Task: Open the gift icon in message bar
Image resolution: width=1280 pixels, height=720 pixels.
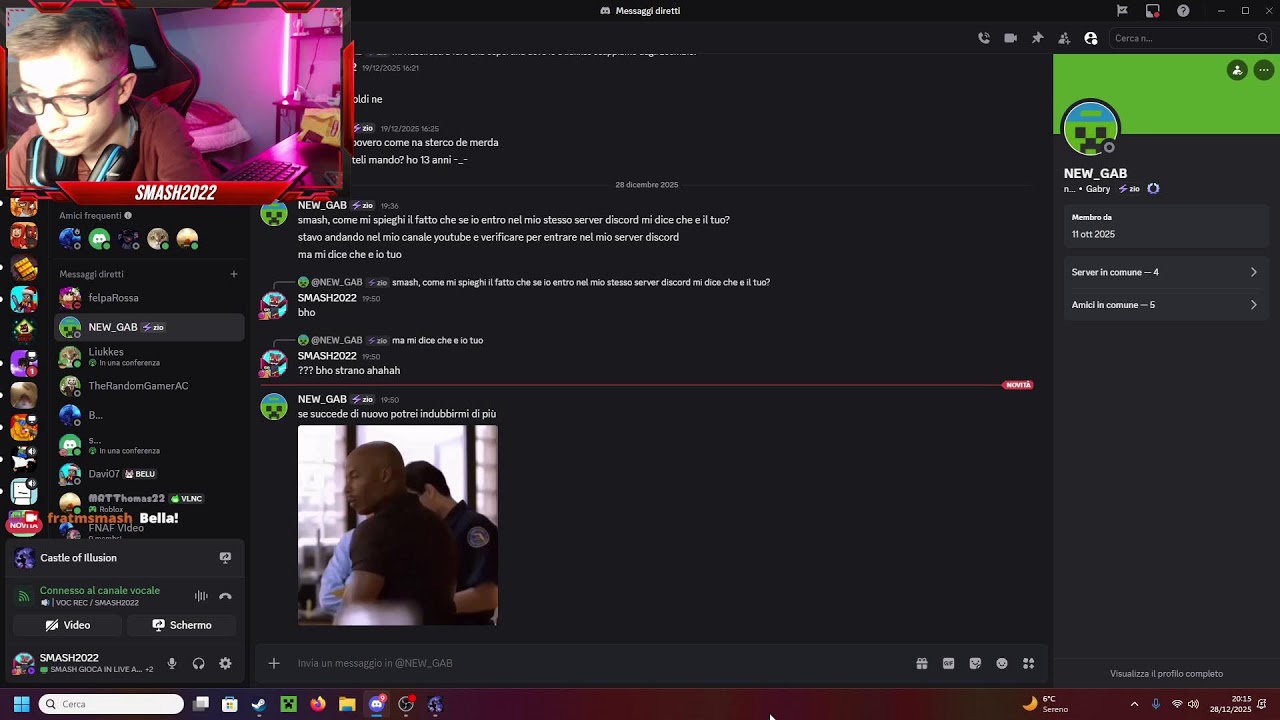Action: pyautogui.click(x=922, y=663)
